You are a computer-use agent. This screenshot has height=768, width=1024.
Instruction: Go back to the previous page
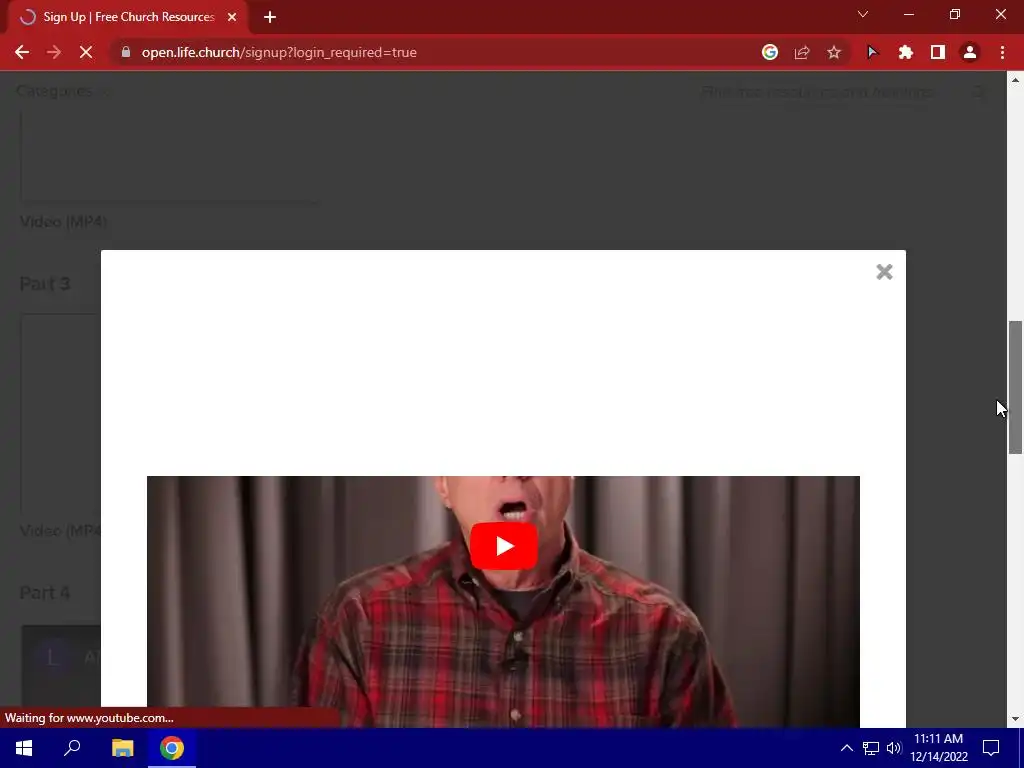pos(22,52)
